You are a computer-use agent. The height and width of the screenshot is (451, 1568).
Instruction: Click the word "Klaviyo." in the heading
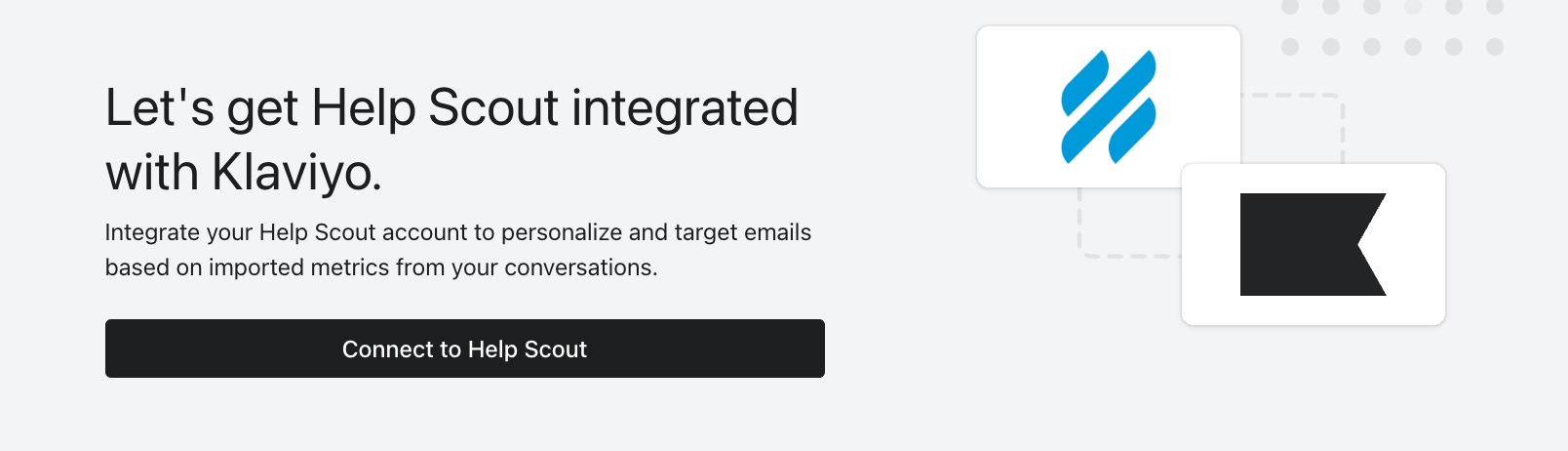(296, 173)
